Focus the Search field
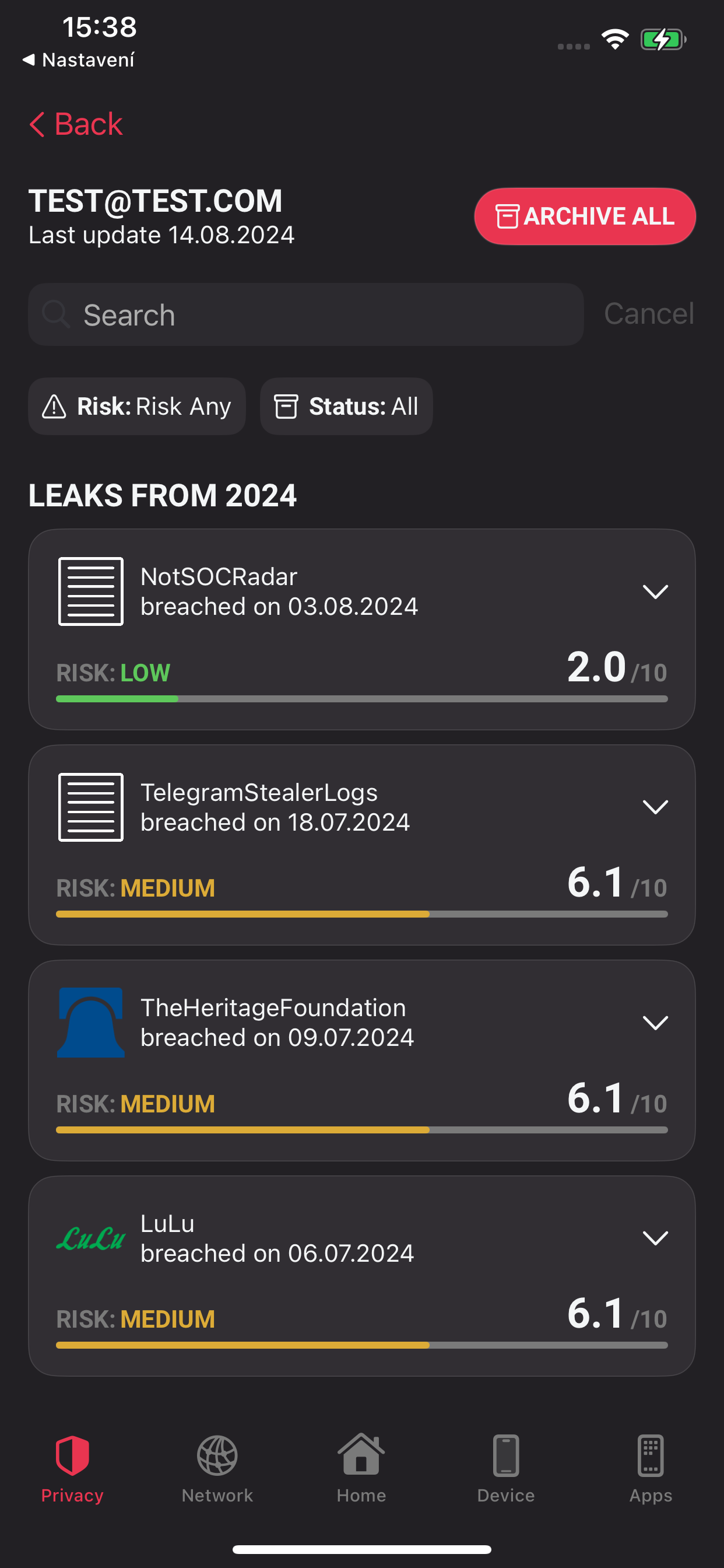Viewport: 724px width, 1568px height. click(x=305, y=314)
